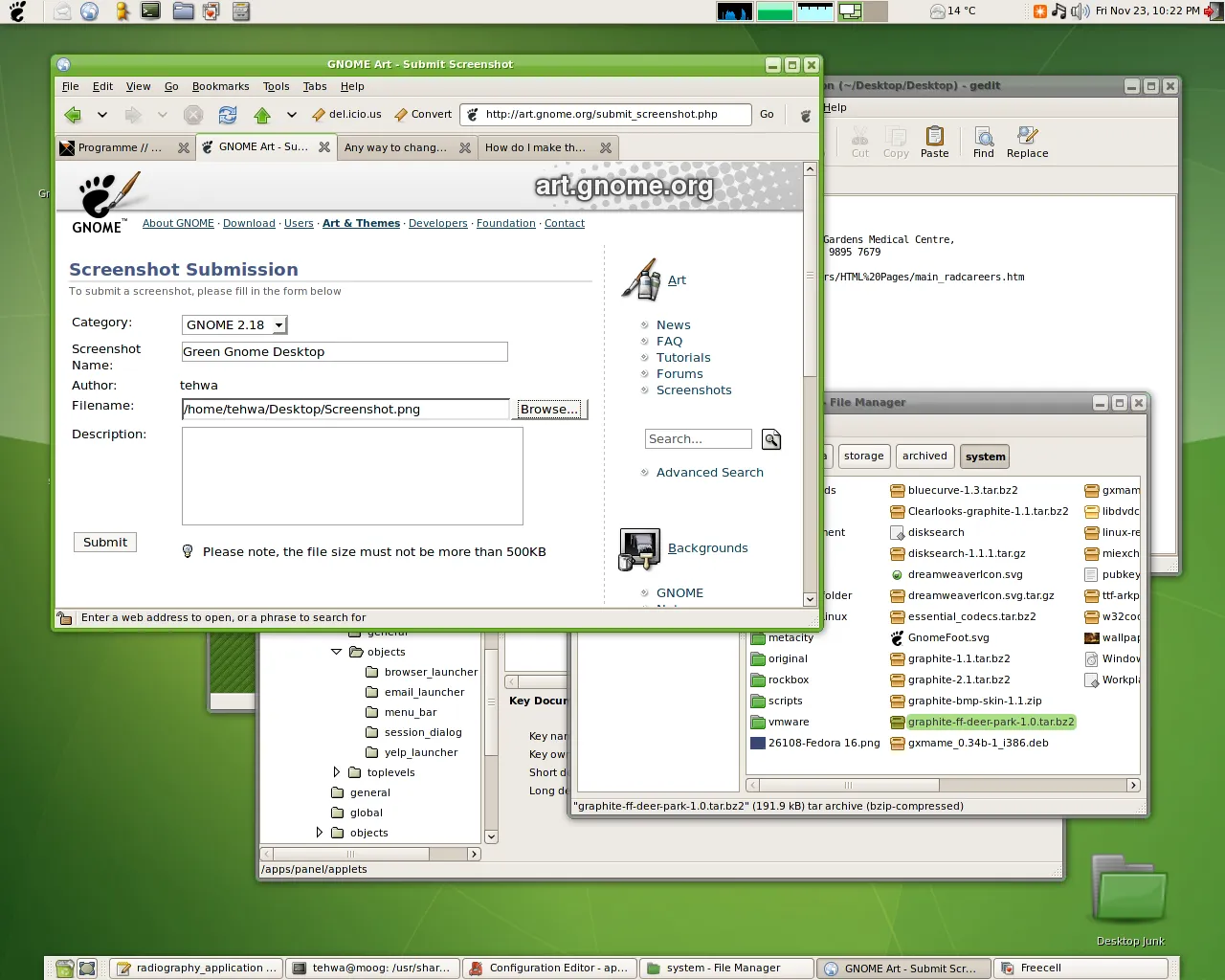Image resolution: width=1225 pixels, height=980 pixels.
Task: Reload the current page in the browser
Action: 228,114
